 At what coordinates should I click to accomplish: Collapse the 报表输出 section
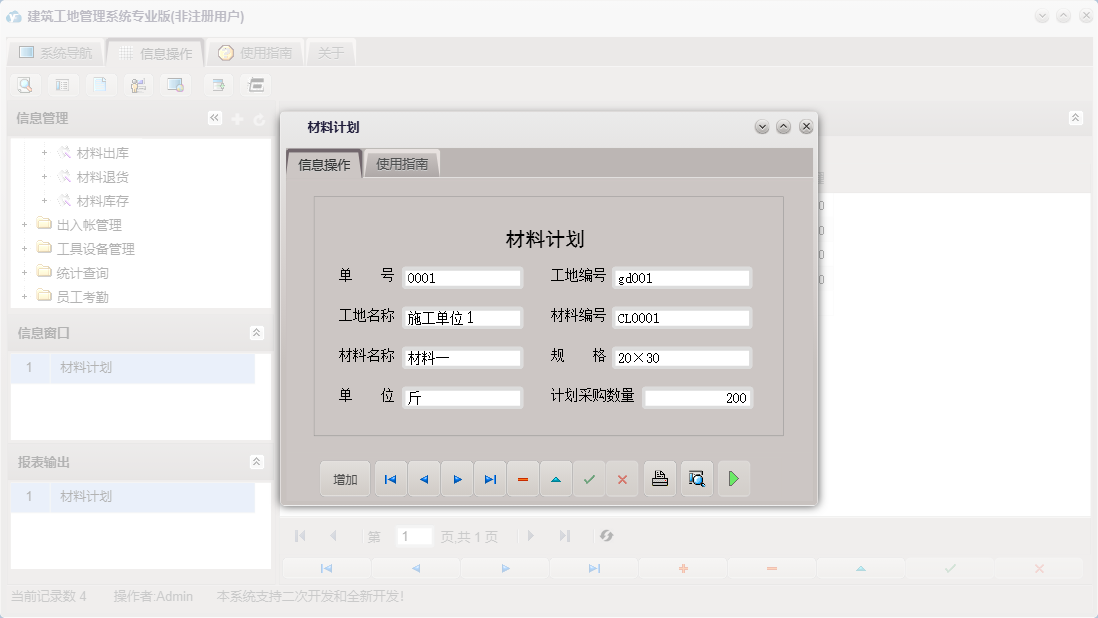point(258,462)
